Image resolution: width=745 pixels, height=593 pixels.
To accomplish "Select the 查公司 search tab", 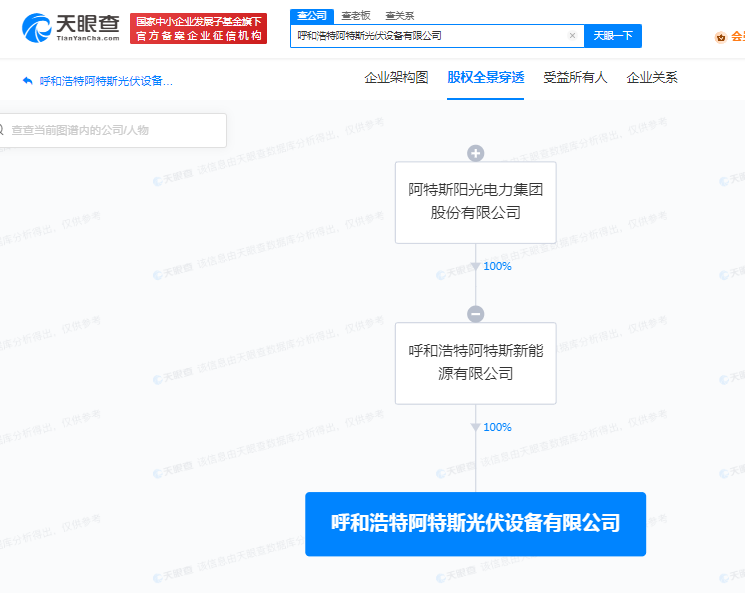I will (x=312, y=15).
